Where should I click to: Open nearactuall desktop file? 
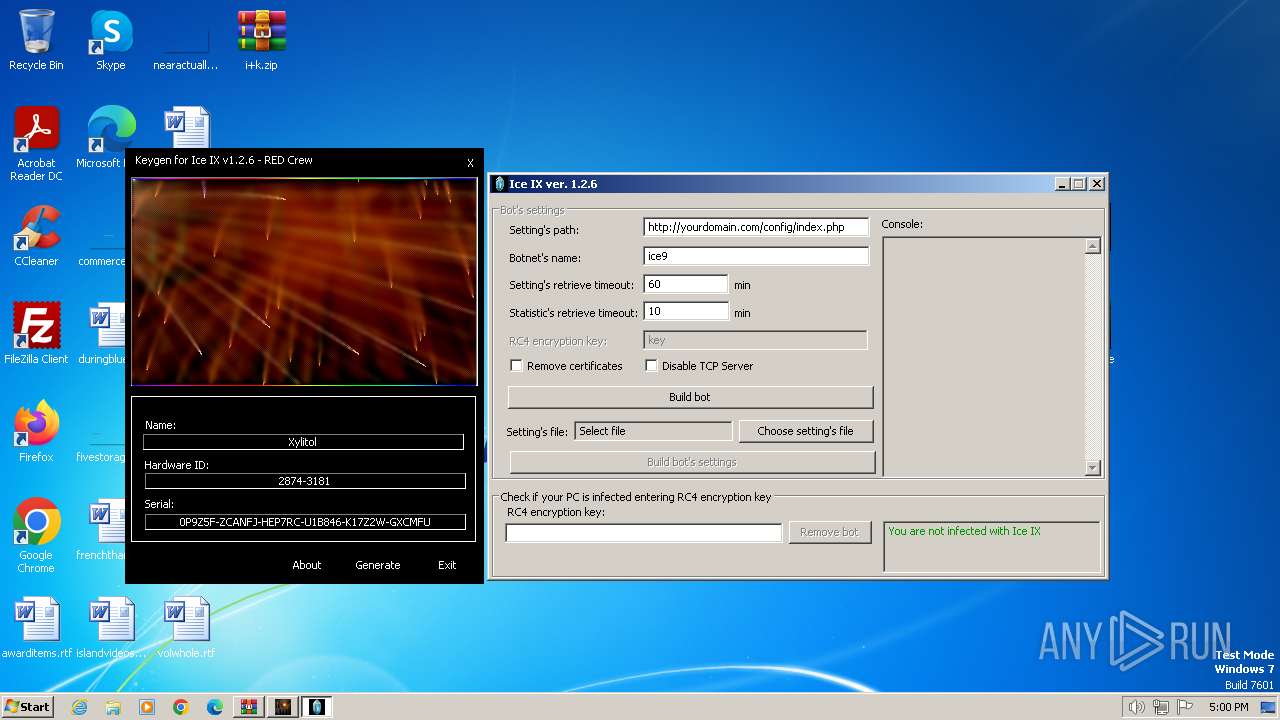click(186, 40)
